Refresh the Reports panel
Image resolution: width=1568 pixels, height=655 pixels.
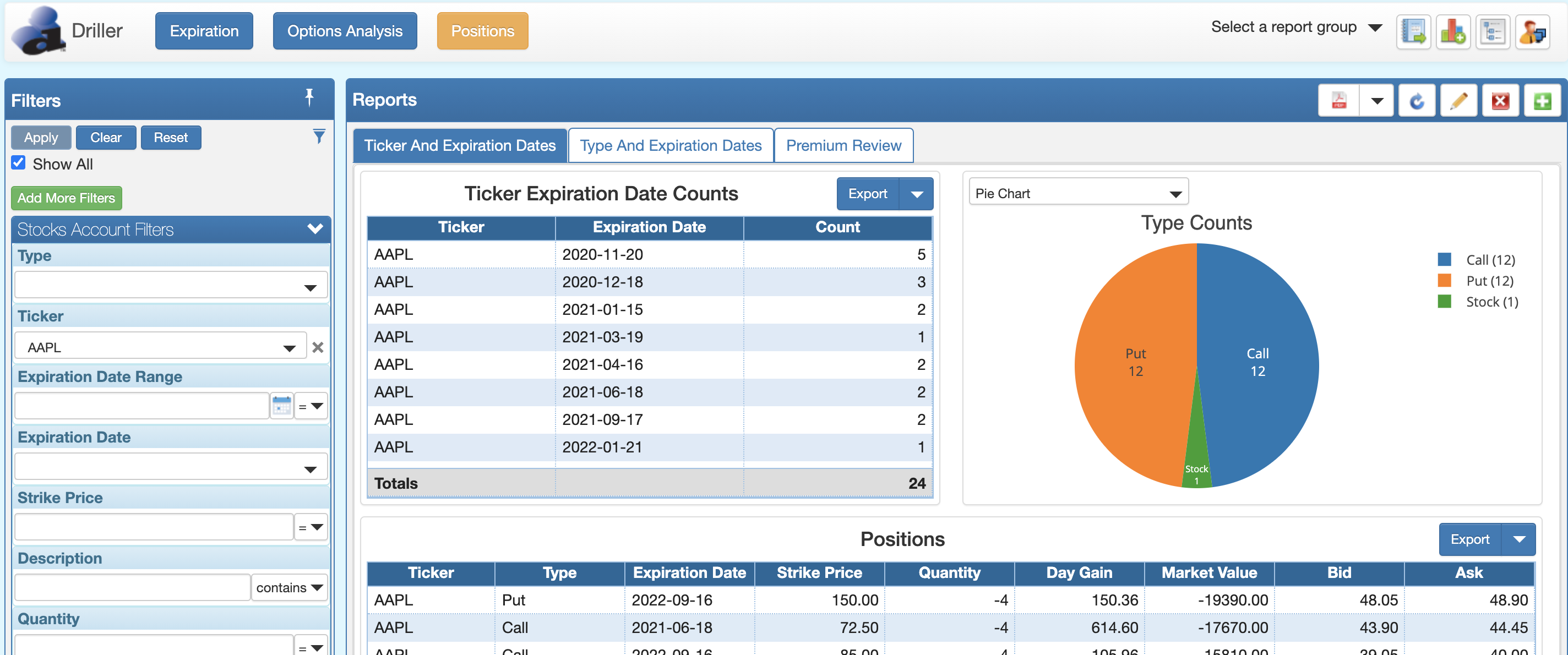click(x=1417, y=100)
